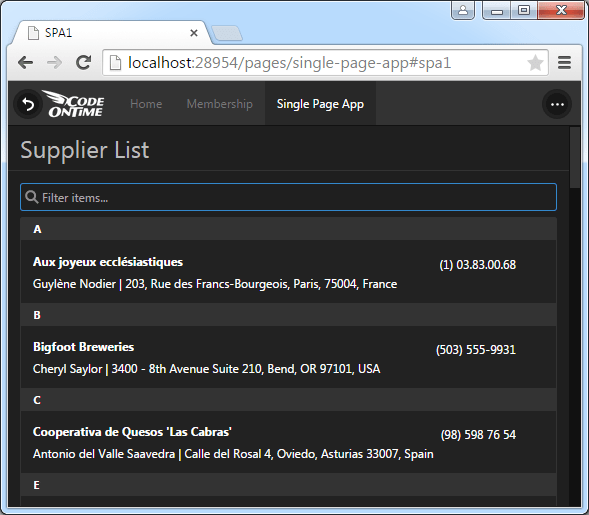Click the address bar URL

pos(289,63)
